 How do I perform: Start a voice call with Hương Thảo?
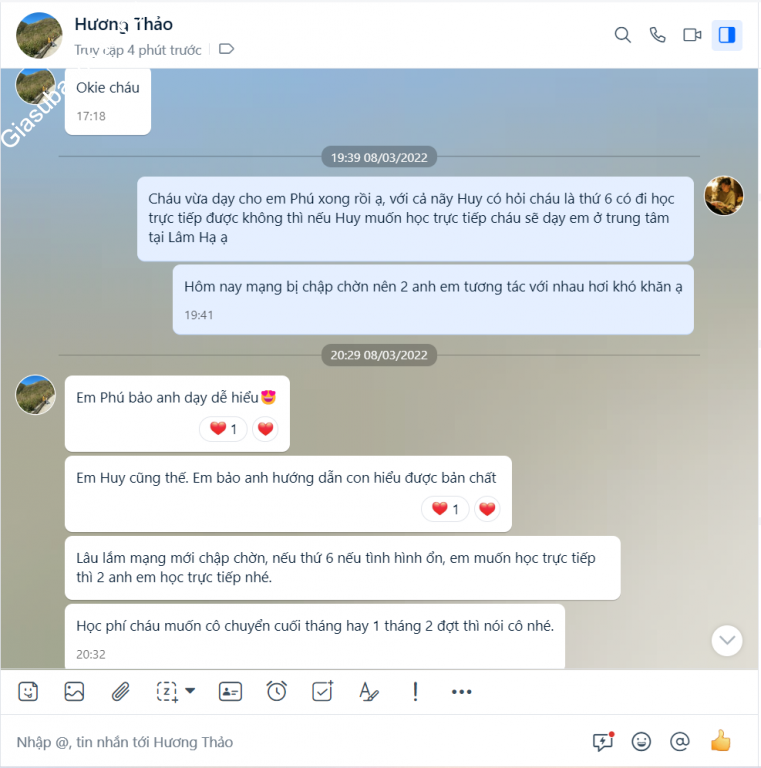(x=657, y=35)
